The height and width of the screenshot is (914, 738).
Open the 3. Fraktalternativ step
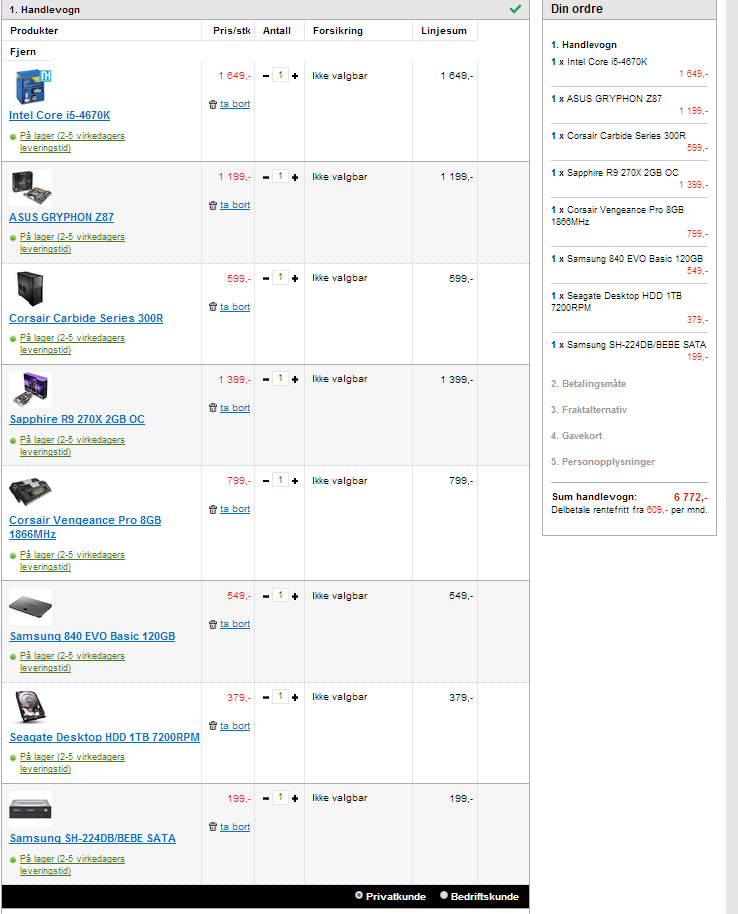click(x=589, y=410)
